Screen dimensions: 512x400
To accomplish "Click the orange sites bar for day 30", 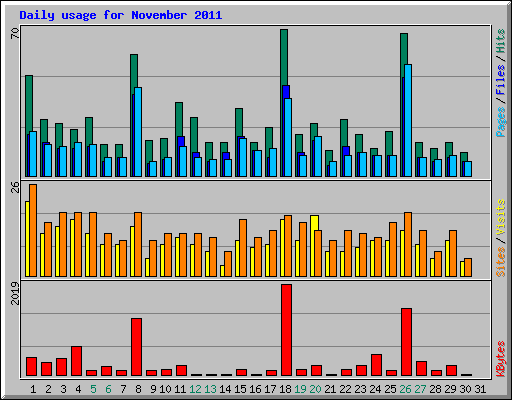I will click(468, 267).
